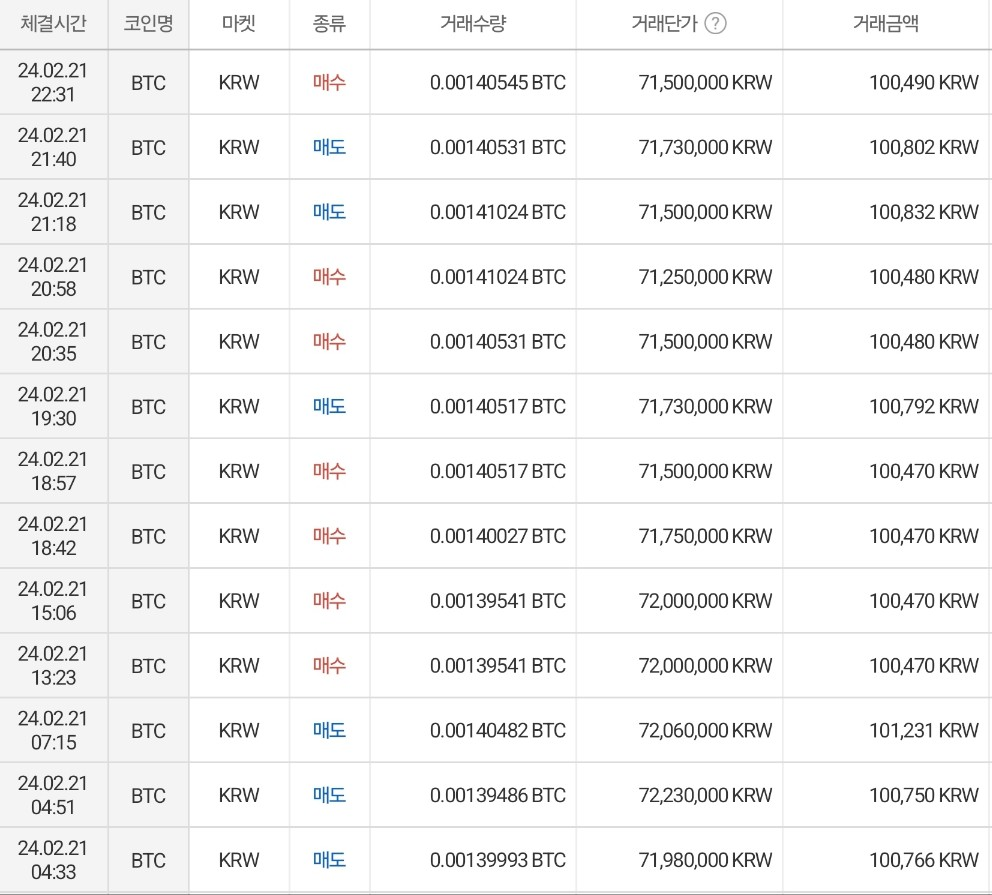Click quantity 0.00140545 BTC

pos(497,82)
